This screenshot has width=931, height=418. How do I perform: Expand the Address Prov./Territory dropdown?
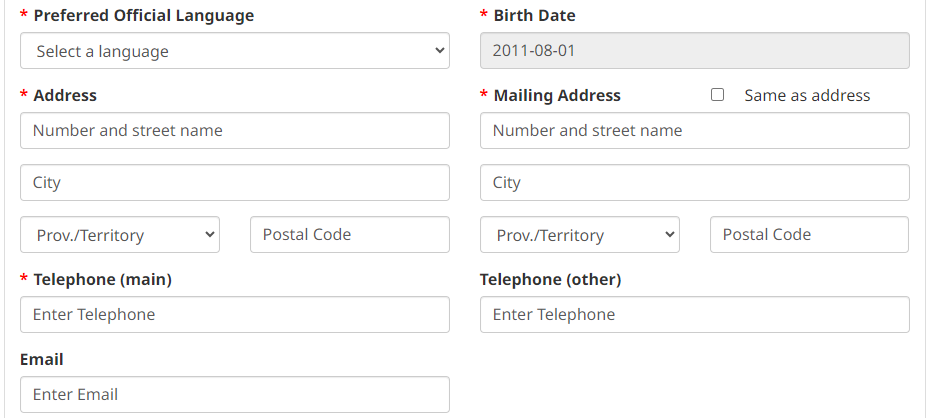(120, 235)
